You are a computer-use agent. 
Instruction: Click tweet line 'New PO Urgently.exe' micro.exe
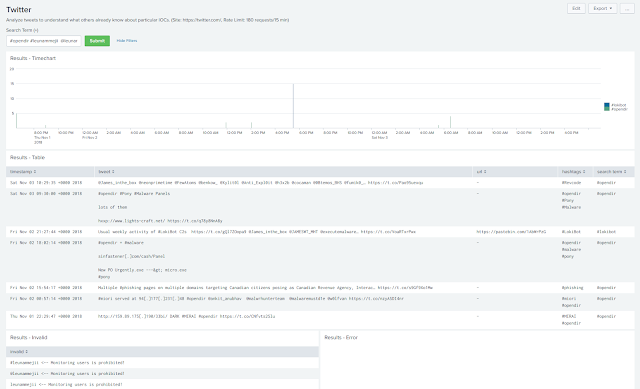142,270
